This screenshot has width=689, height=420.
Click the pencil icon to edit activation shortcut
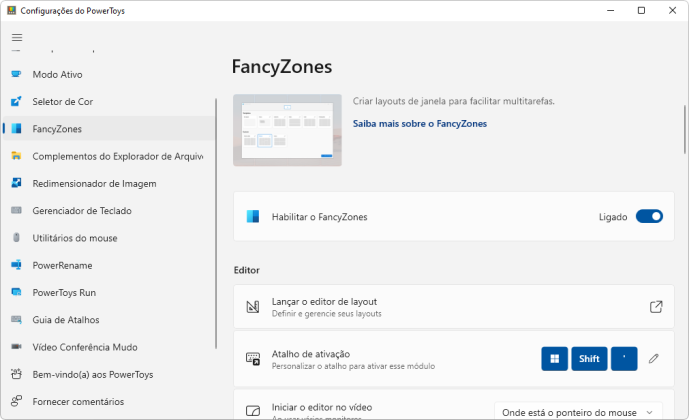[x=653, y=359]
